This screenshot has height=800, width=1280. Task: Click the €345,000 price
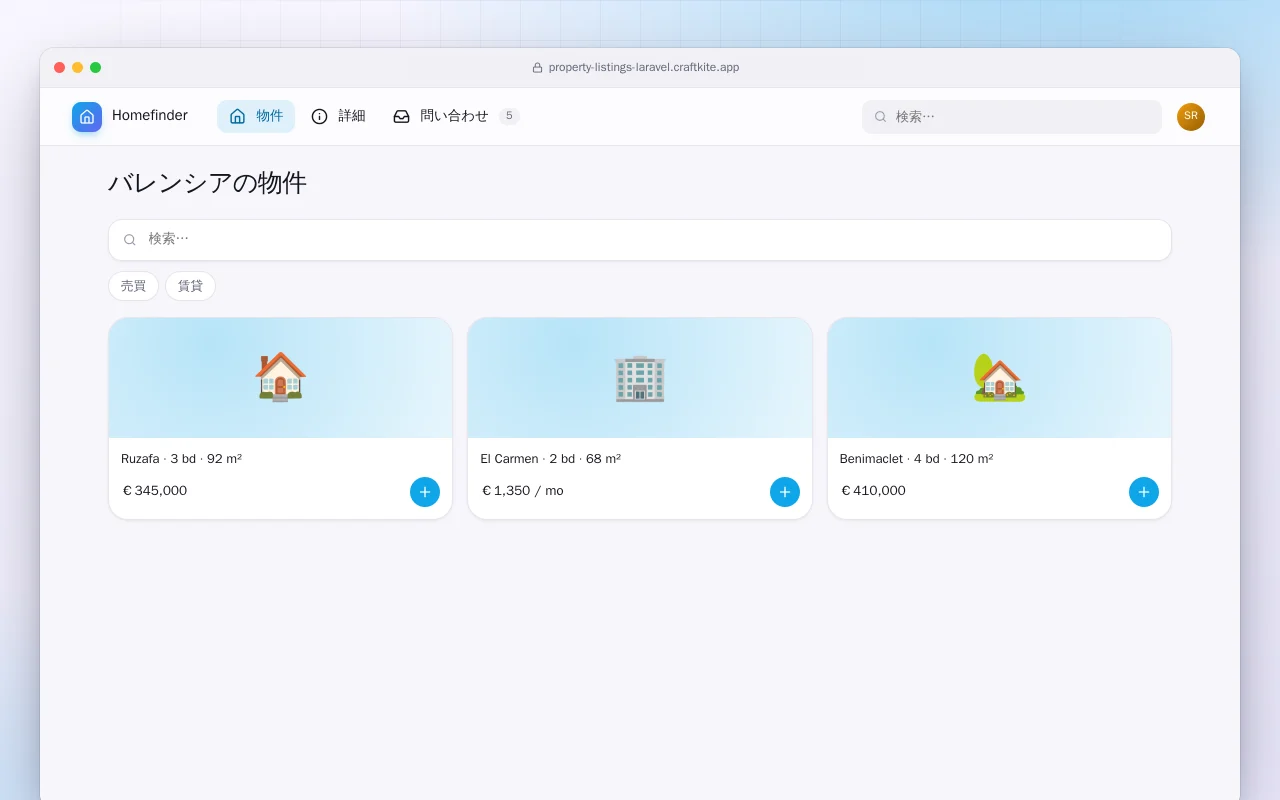pos(155,491)
